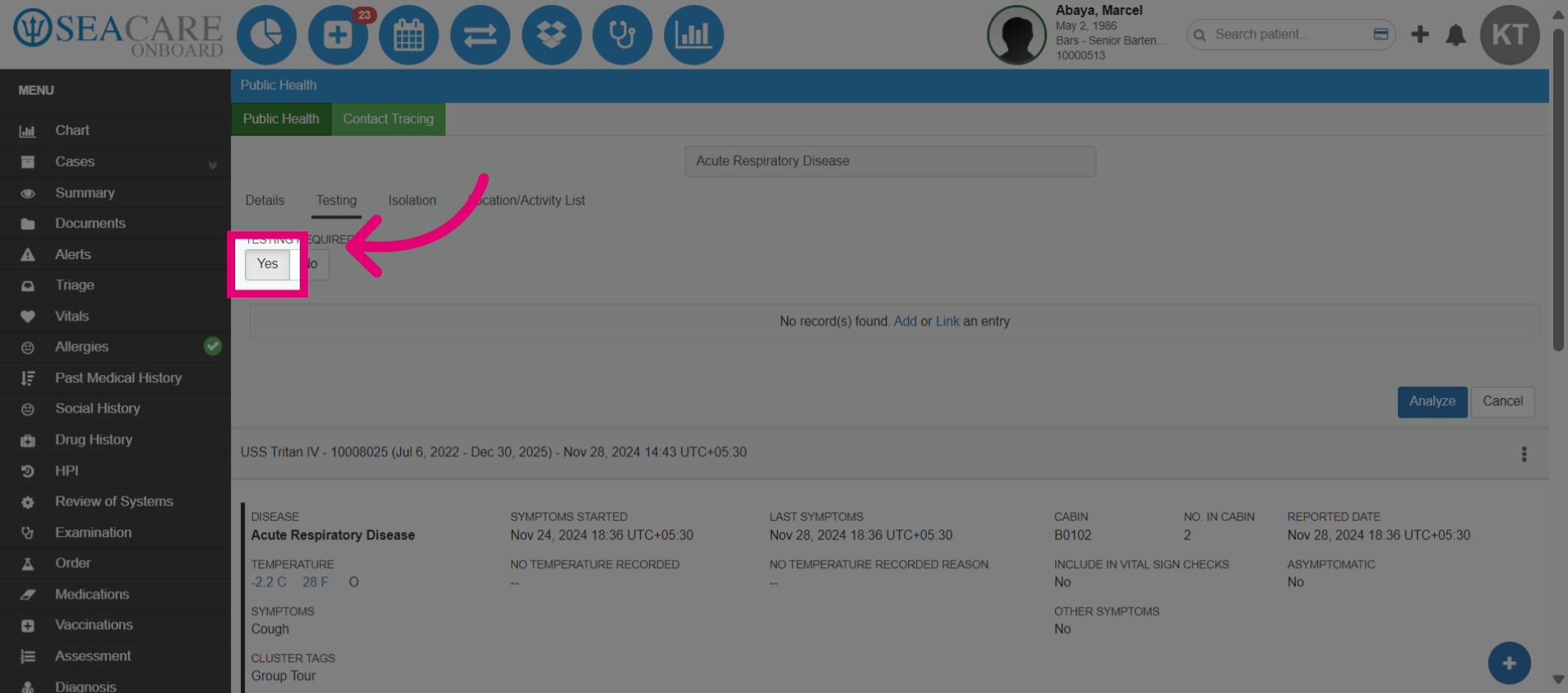Open the bar chart reports icon
The height and width of the screenshot is (693, 1568).
click(693, 35)
